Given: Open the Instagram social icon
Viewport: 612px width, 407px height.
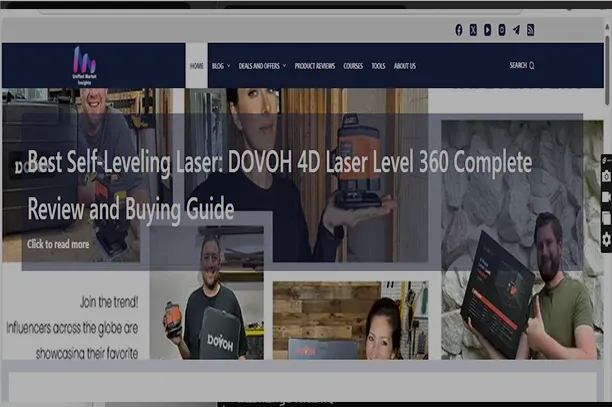Looking at the screenshot, I should point(502,30).
